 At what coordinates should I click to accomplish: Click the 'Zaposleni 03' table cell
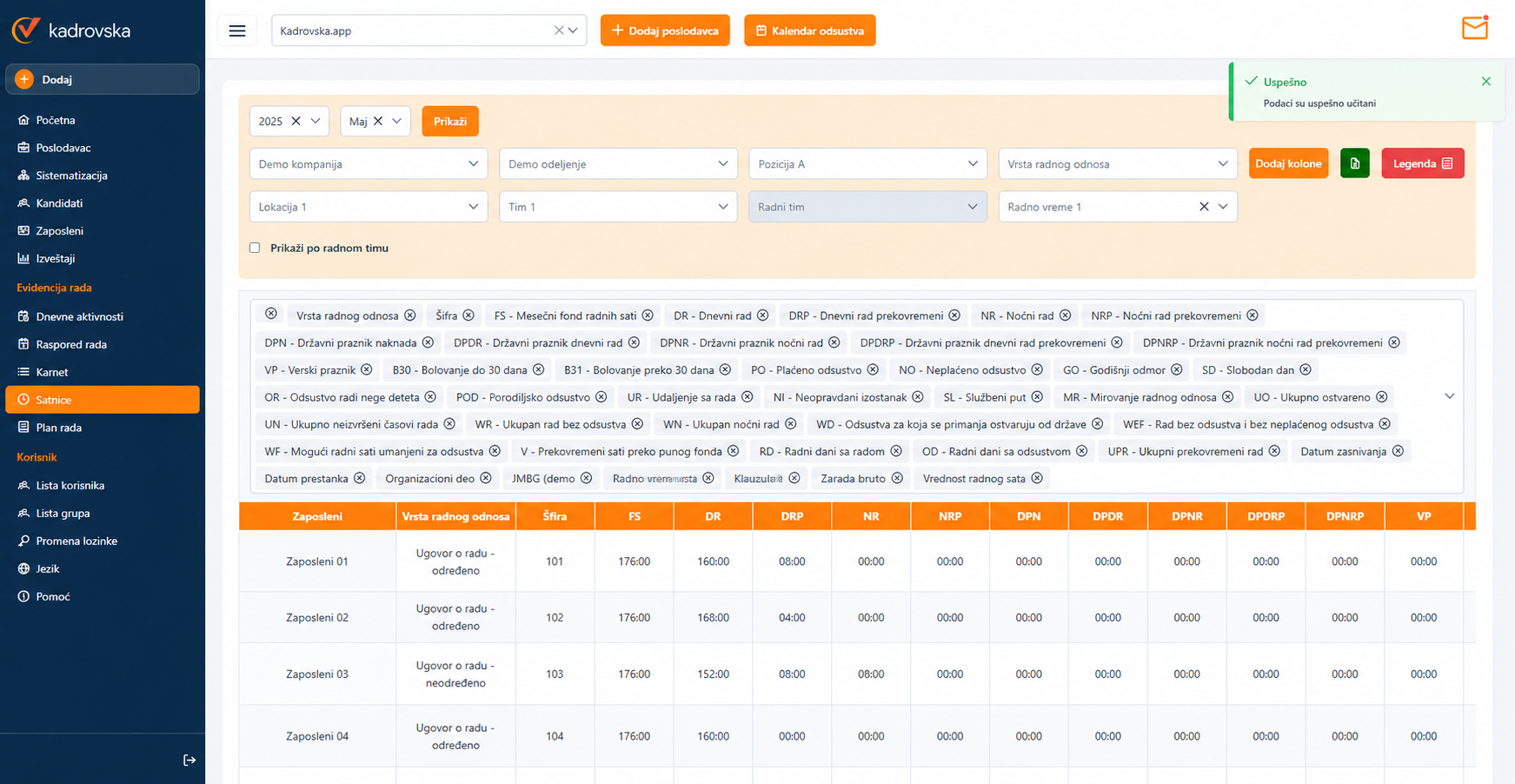click(317, 674)
